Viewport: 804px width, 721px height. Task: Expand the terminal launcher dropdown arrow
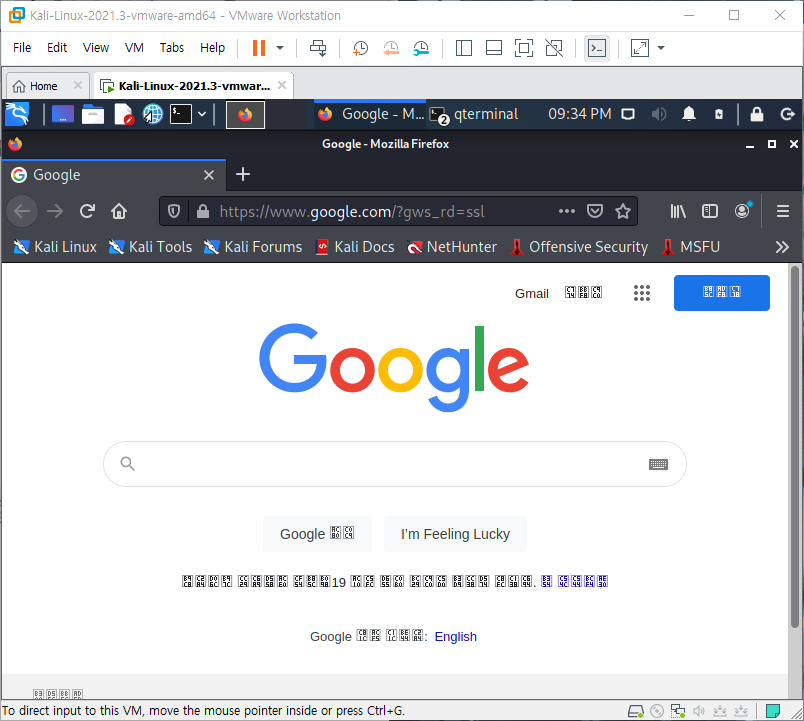202,114
